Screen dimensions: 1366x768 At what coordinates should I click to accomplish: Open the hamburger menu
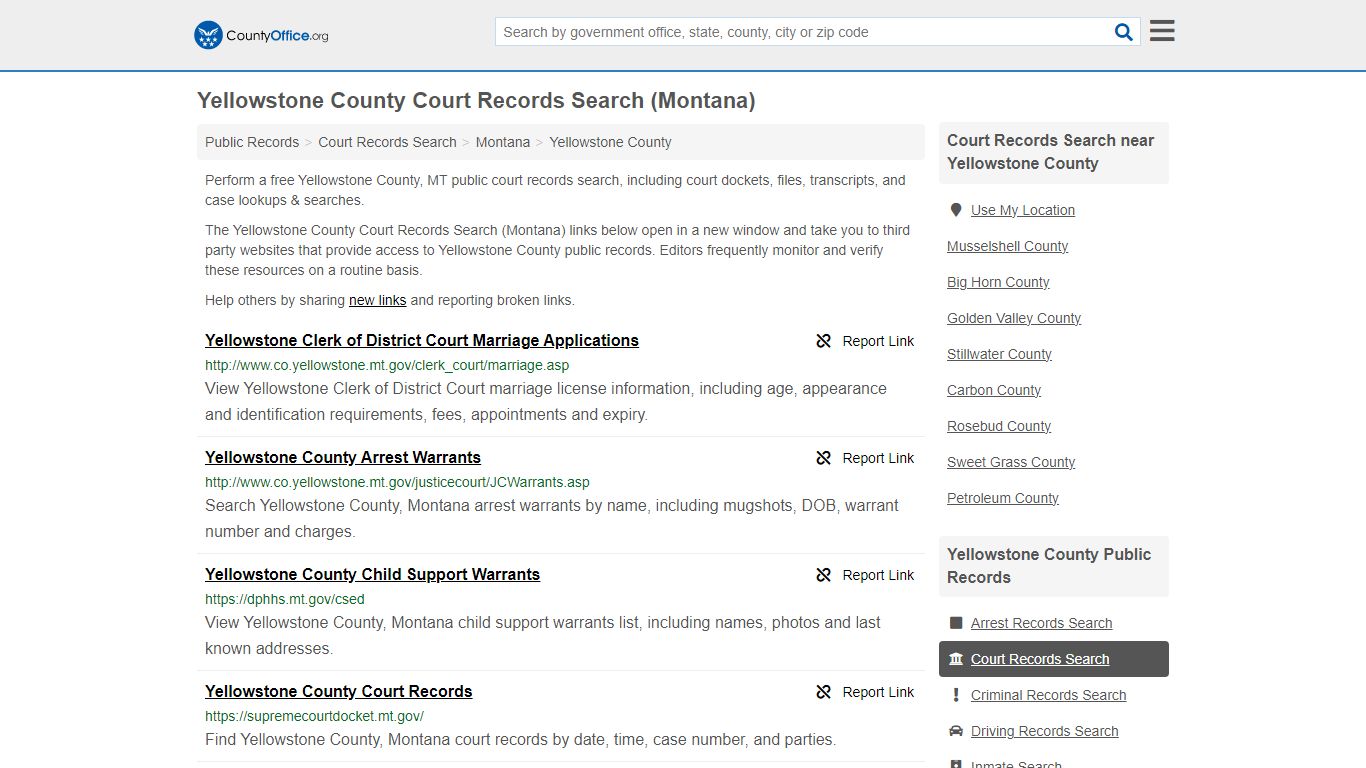[x=1162, y=31]
